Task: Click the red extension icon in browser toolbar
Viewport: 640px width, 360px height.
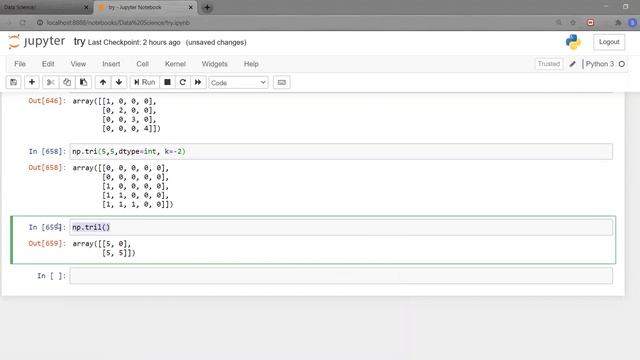Action: point(590,22)
